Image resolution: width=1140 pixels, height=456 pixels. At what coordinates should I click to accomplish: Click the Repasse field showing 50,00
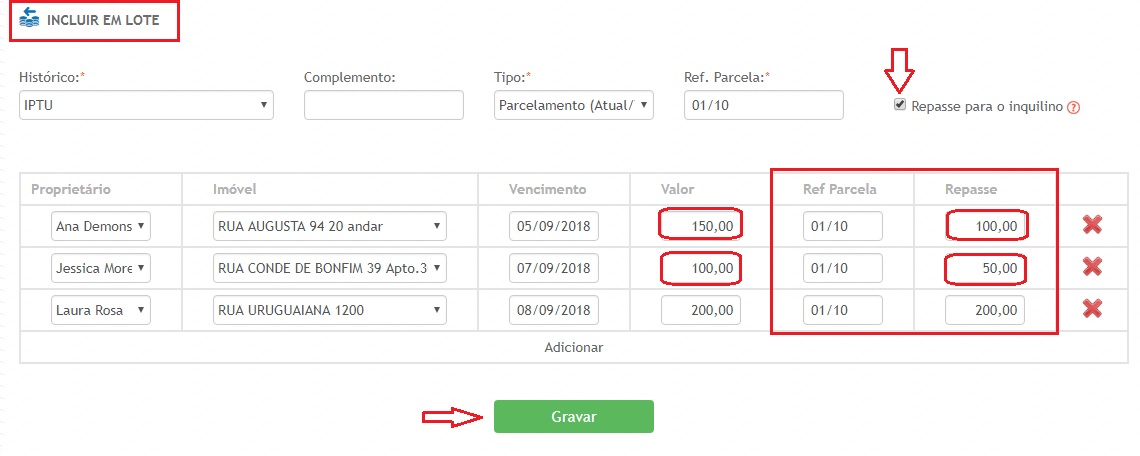(x=985, y=268)
